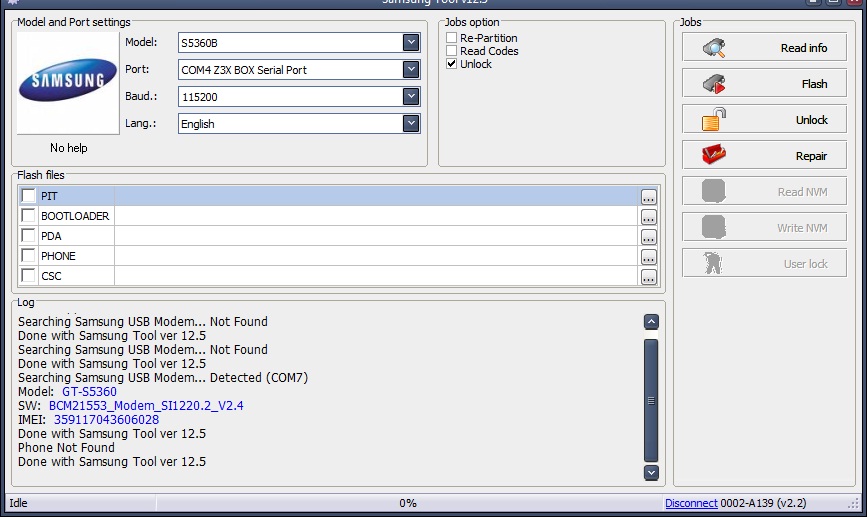
Task: Click the Read info button label
Action: pyautogui.click(x=804, y=48)
